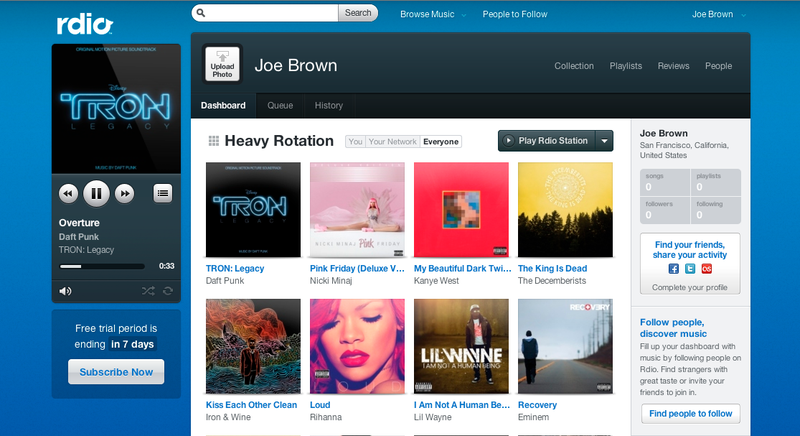800x436 pixels.
Task: Click the Play Rdio Station button
Action: [546, 141]
